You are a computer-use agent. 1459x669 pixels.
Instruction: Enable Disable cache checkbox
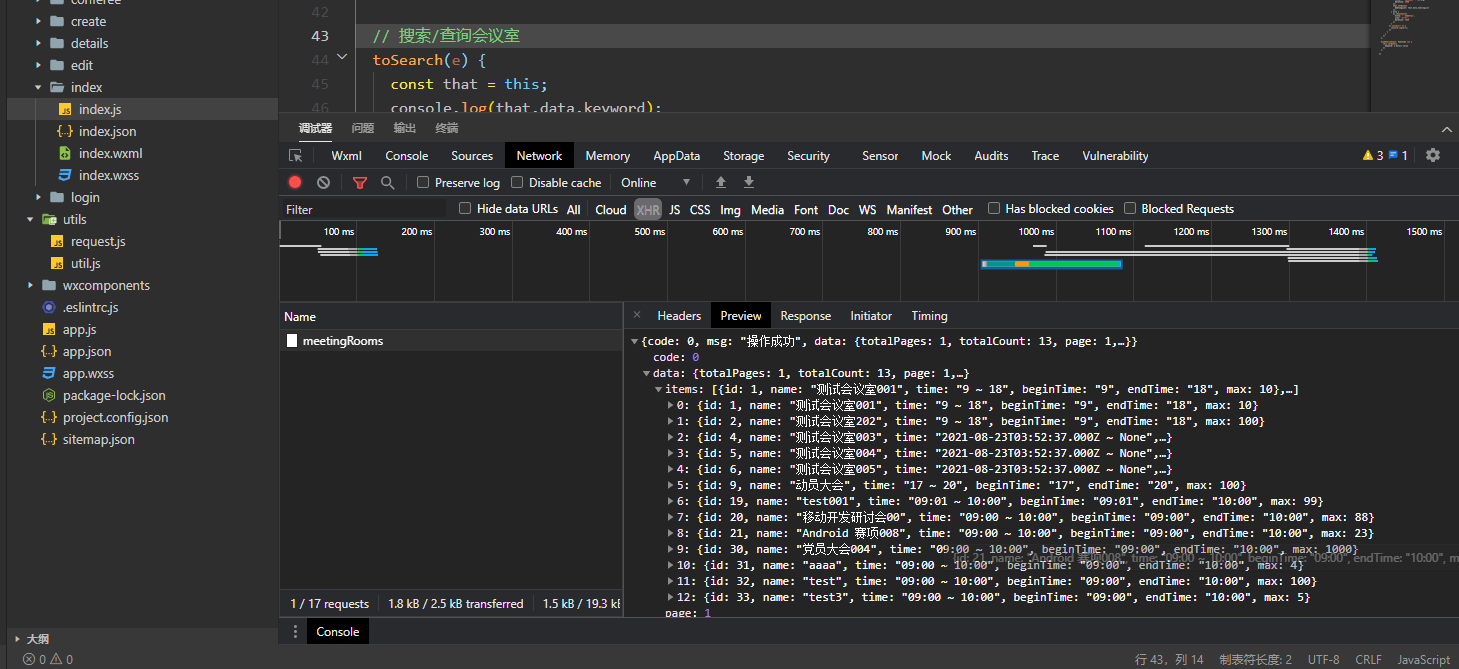[x=517, y=182]
